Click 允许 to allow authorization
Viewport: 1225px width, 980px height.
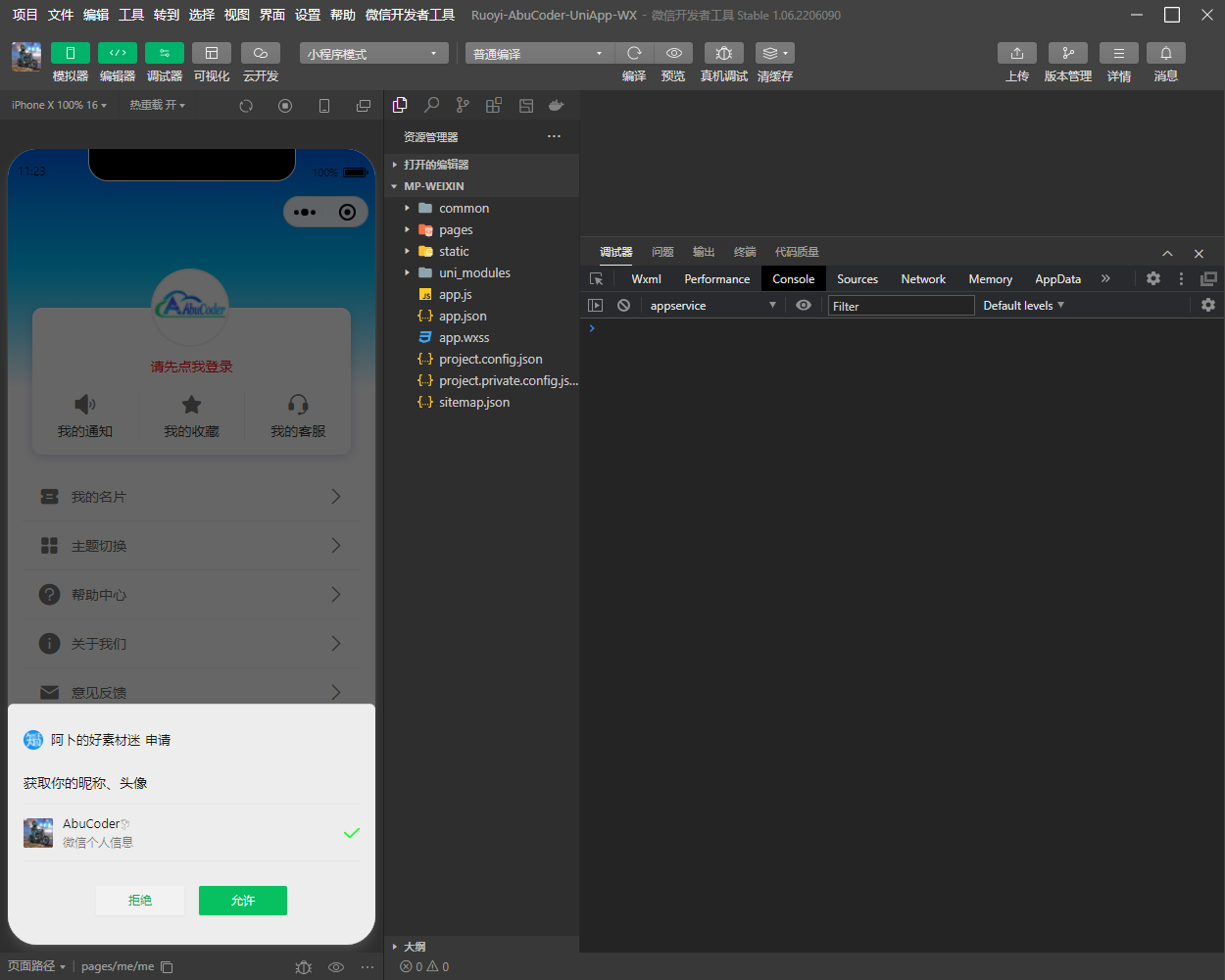click(243, 901)
